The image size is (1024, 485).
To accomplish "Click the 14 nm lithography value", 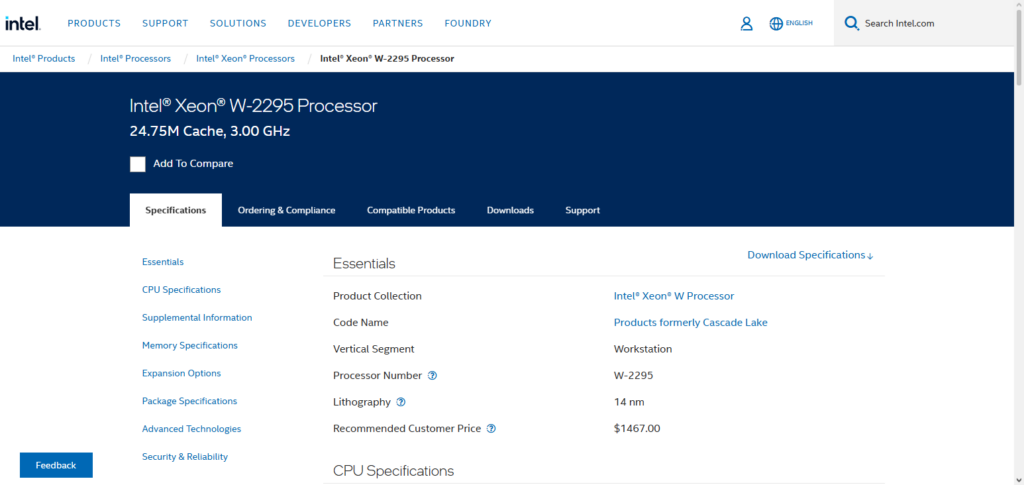I will (629, 402).
